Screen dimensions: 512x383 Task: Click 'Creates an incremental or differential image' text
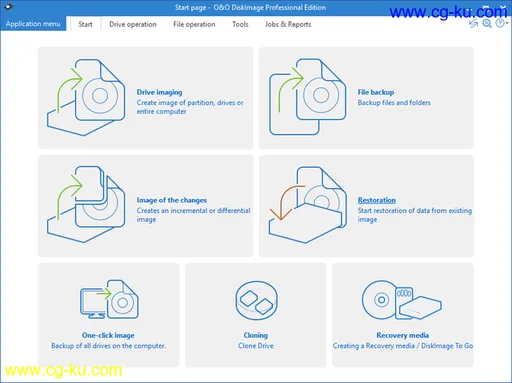coord(193,215)
